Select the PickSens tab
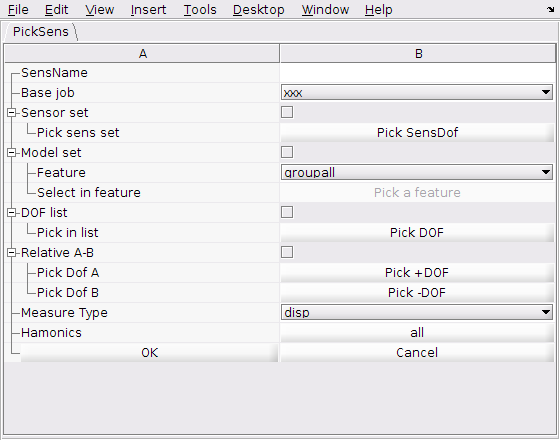The width and height of the screenshot is (560, 440). 40,32
